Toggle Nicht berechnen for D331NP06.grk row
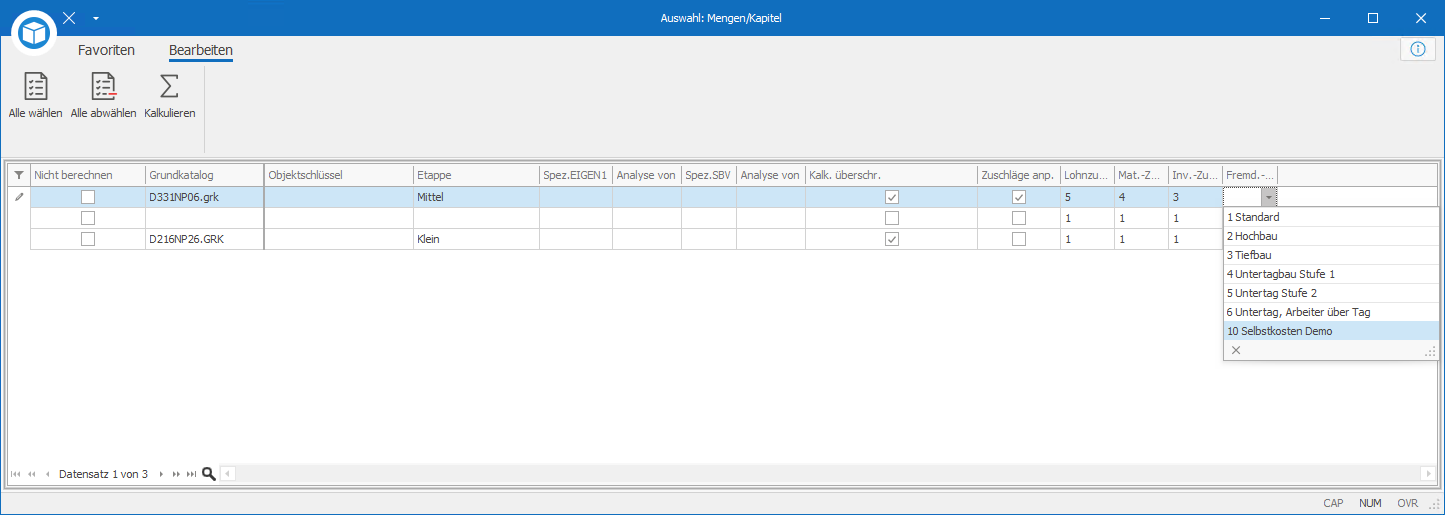 (x=88, y=197)
